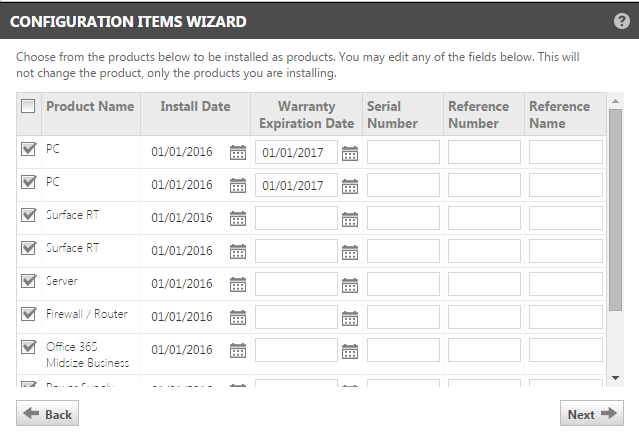Screen dimensions: 639x438
Task: Open the help question mark icon
Action: (621, 21)
